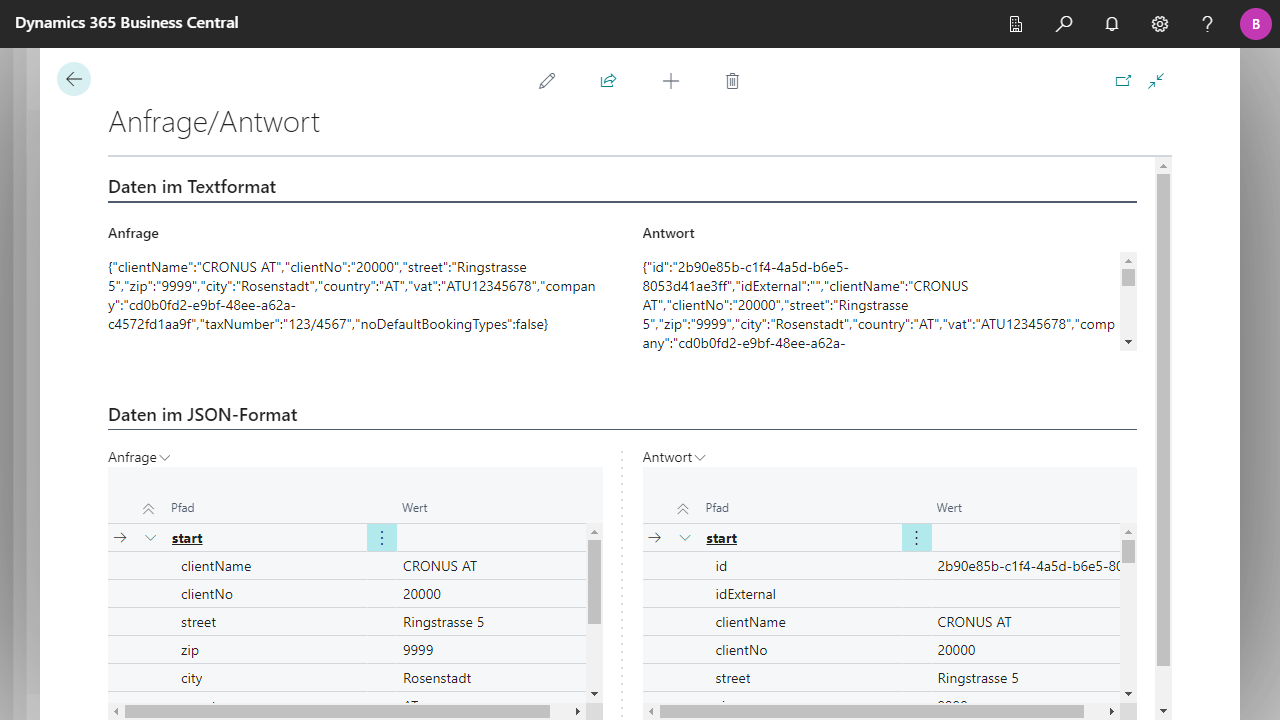The width and height of the screenshot is (1280, 720).
Task: Click the help question mark icon
Action: (x=1208, y=24)
